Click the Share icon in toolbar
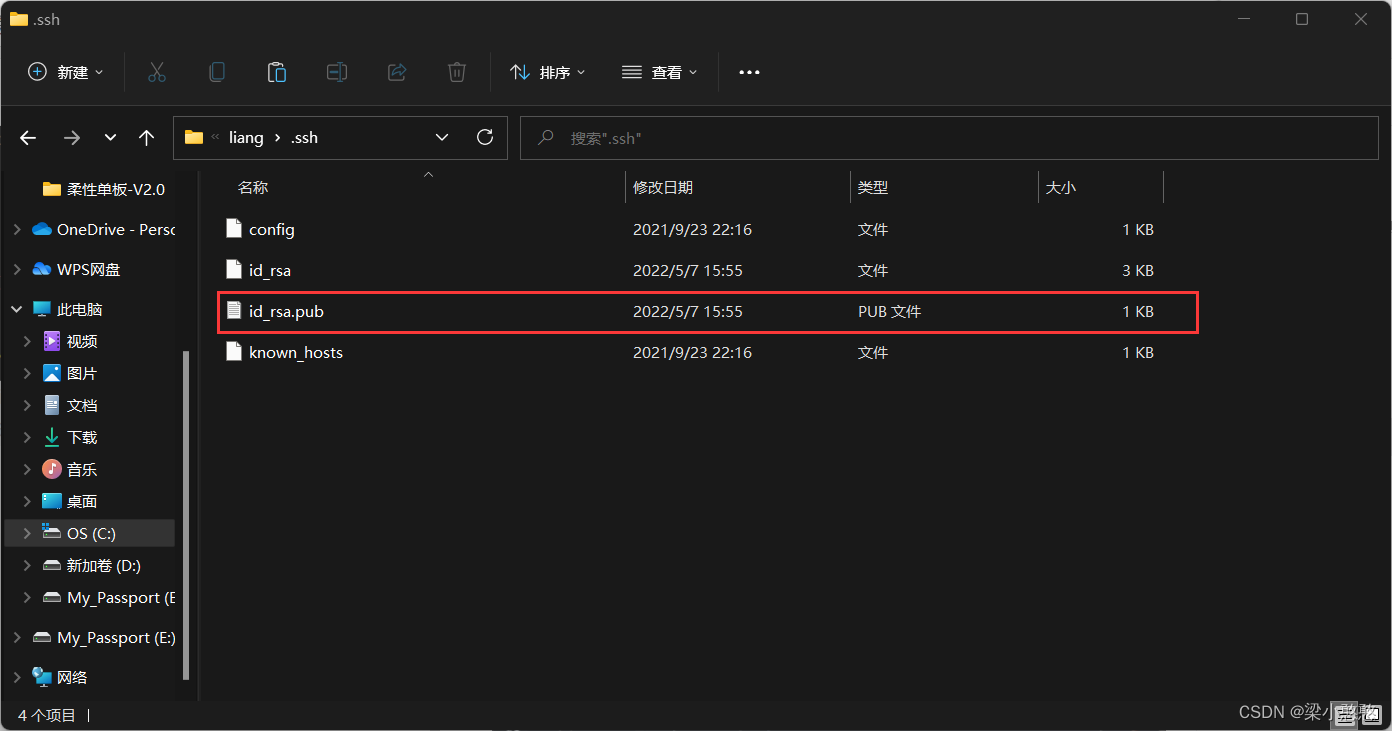 click(397, 72)
